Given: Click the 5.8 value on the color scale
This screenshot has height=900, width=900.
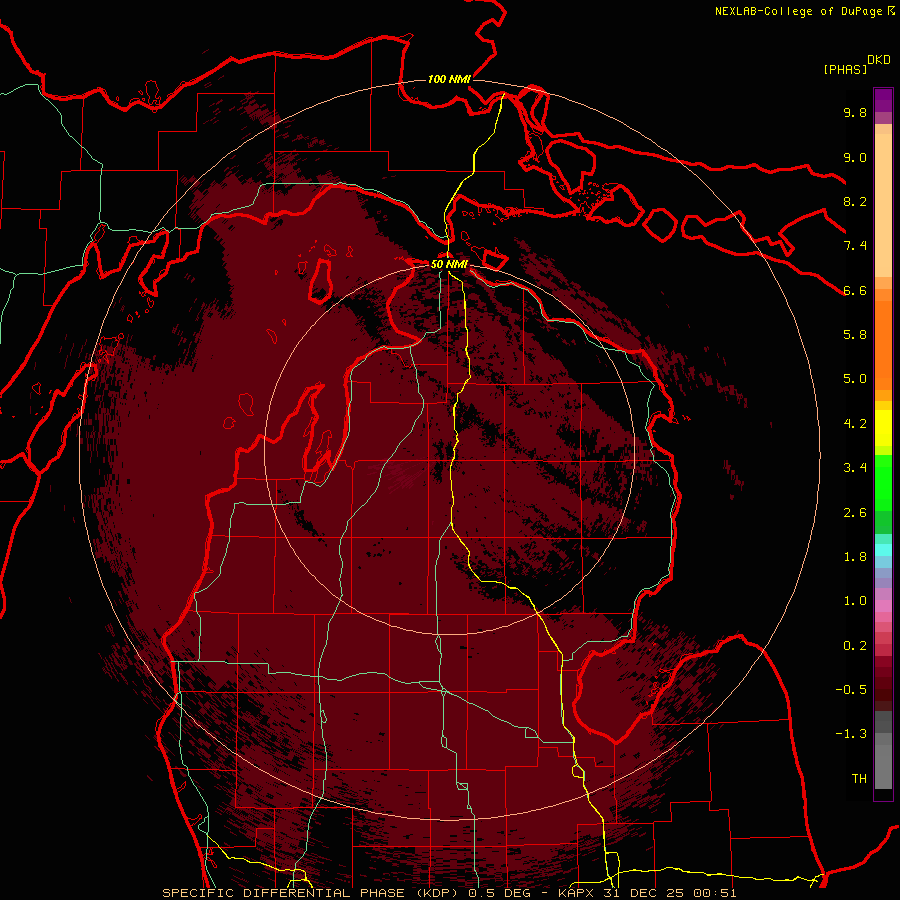Looking at the screenshot, I should point(855,335).
